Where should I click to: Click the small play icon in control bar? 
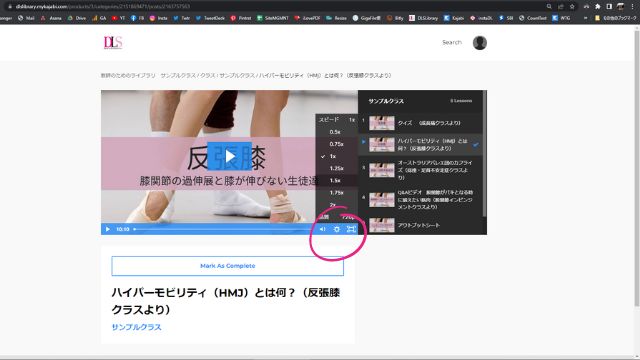coord(108,229)
